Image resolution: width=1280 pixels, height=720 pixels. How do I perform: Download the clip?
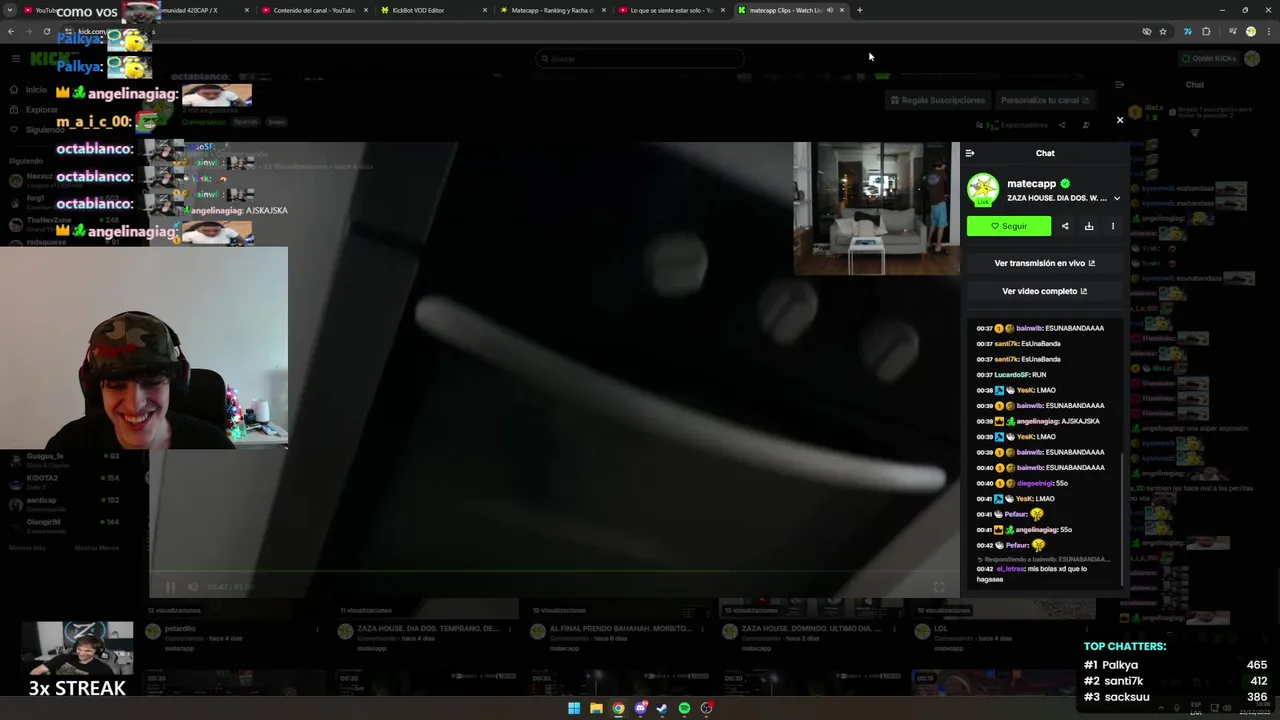[1089, 226]
